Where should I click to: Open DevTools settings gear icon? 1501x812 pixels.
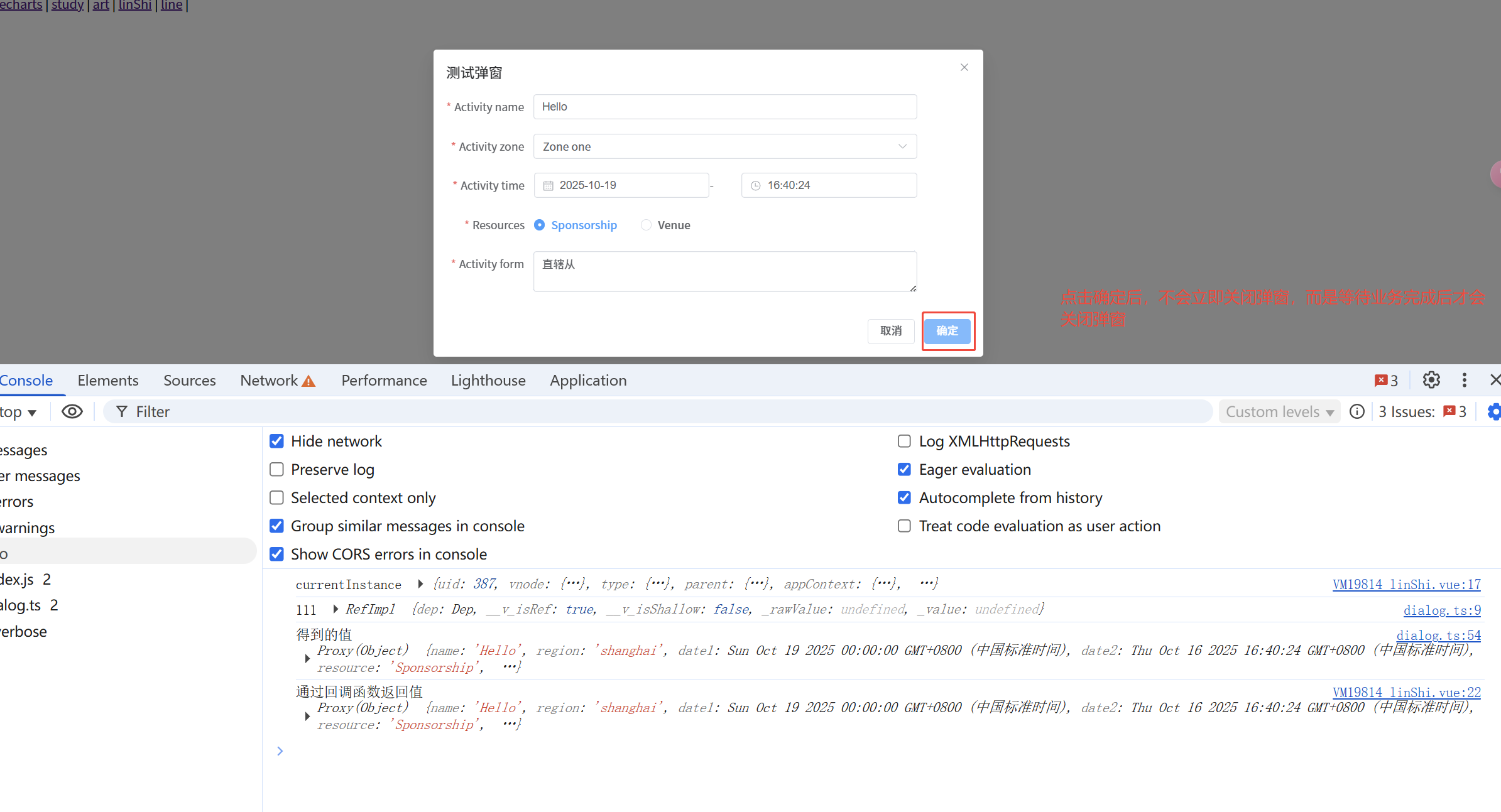[x=1431, y=380]
